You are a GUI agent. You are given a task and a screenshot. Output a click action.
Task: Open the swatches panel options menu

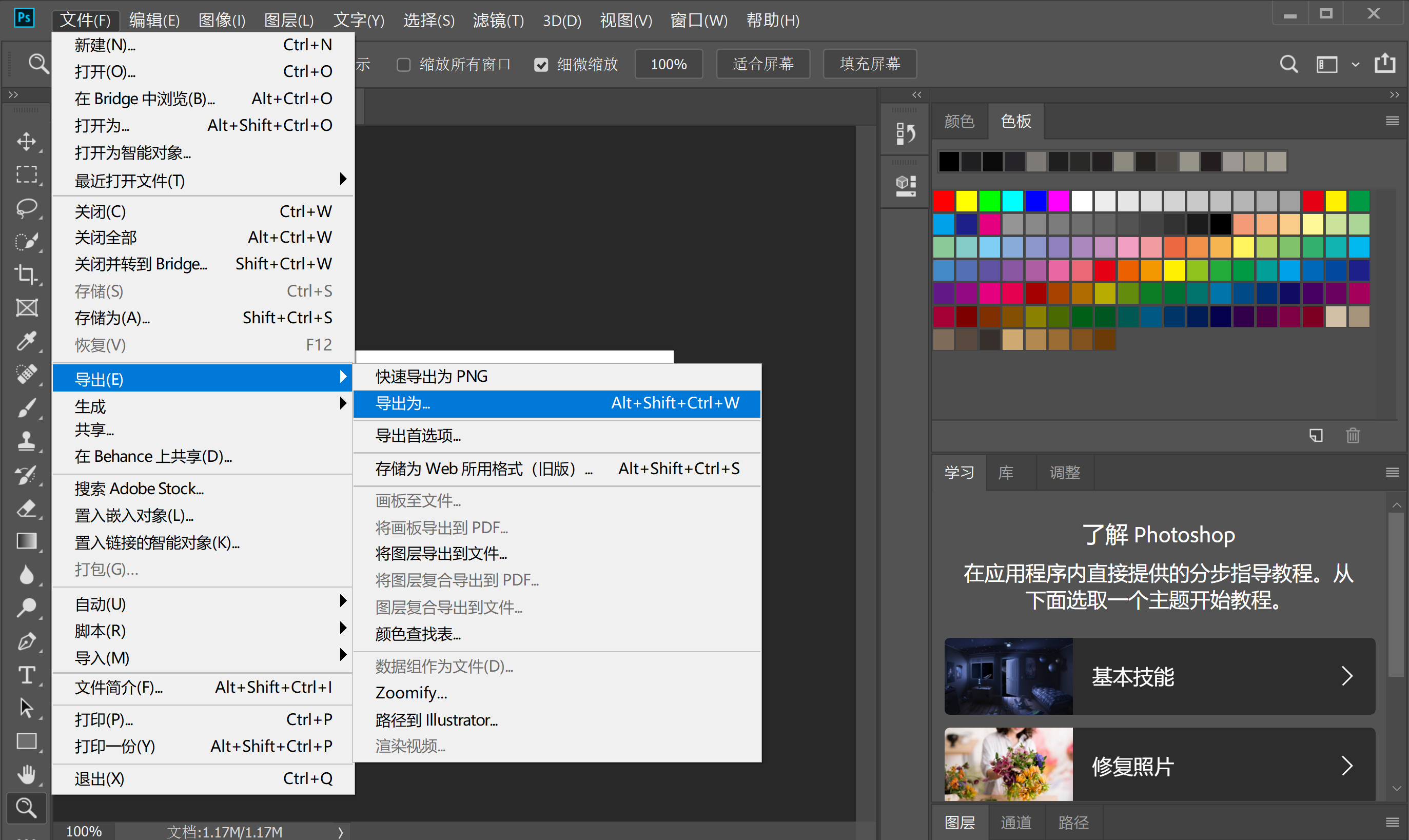click(x=1392, y=121)
